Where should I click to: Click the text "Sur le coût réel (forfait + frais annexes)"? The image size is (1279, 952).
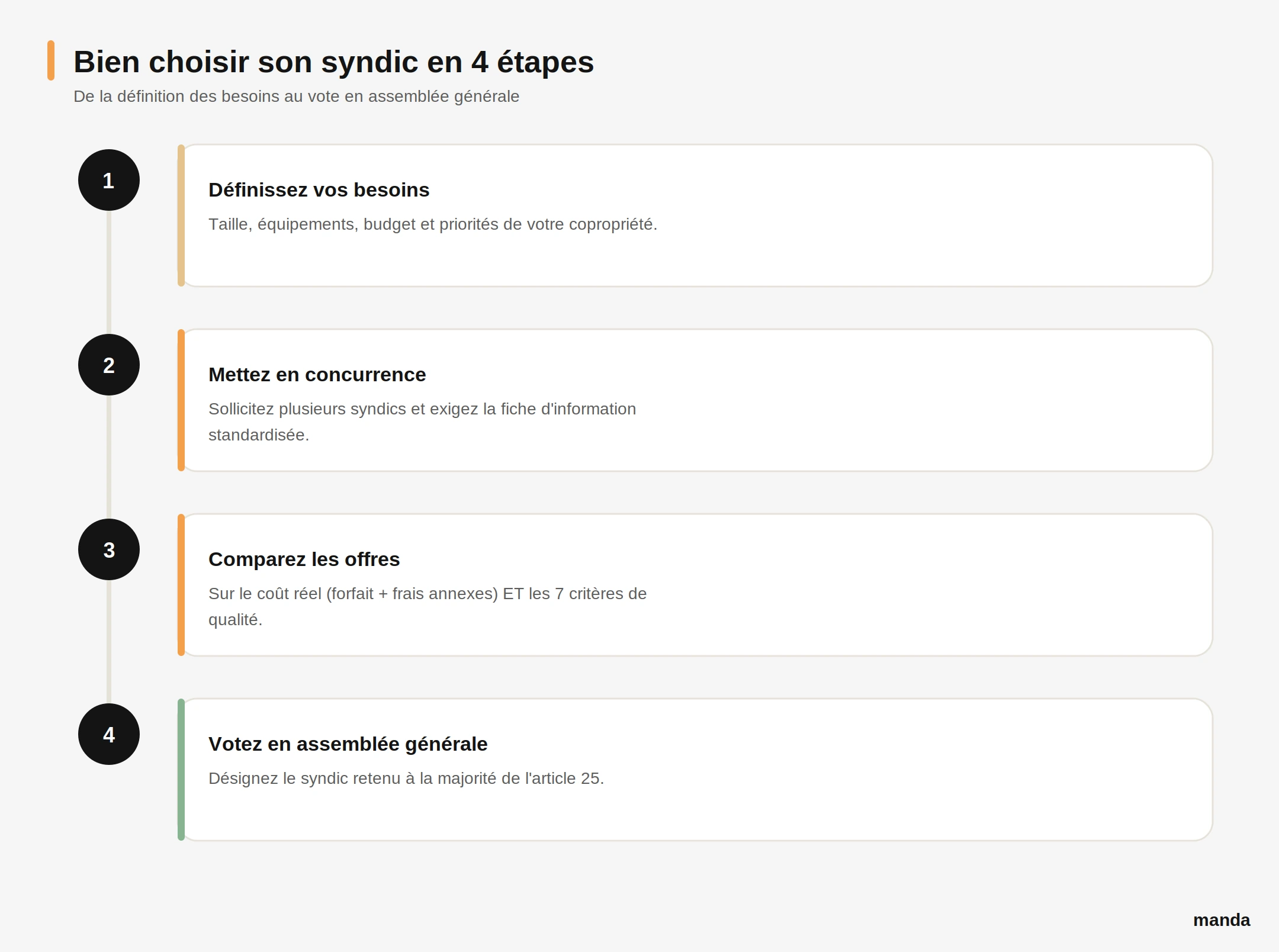pyautogui.click(x=353, y=594)
